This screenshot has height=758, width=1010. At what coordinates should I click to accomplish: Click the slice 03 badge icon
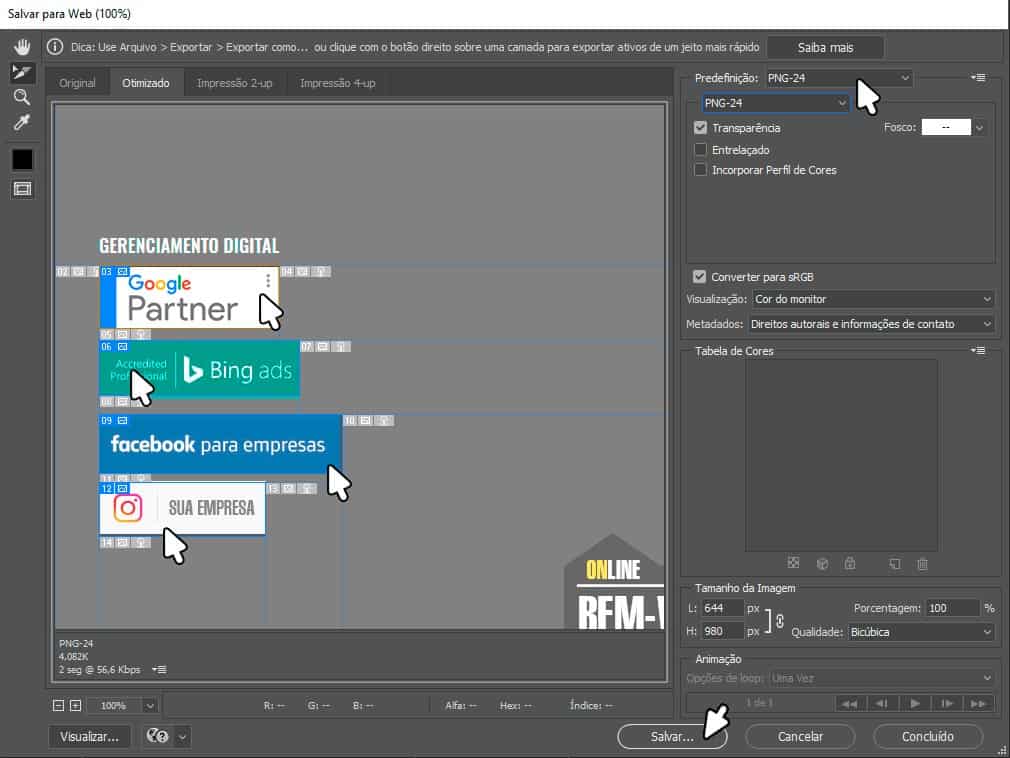click(122, 272)
